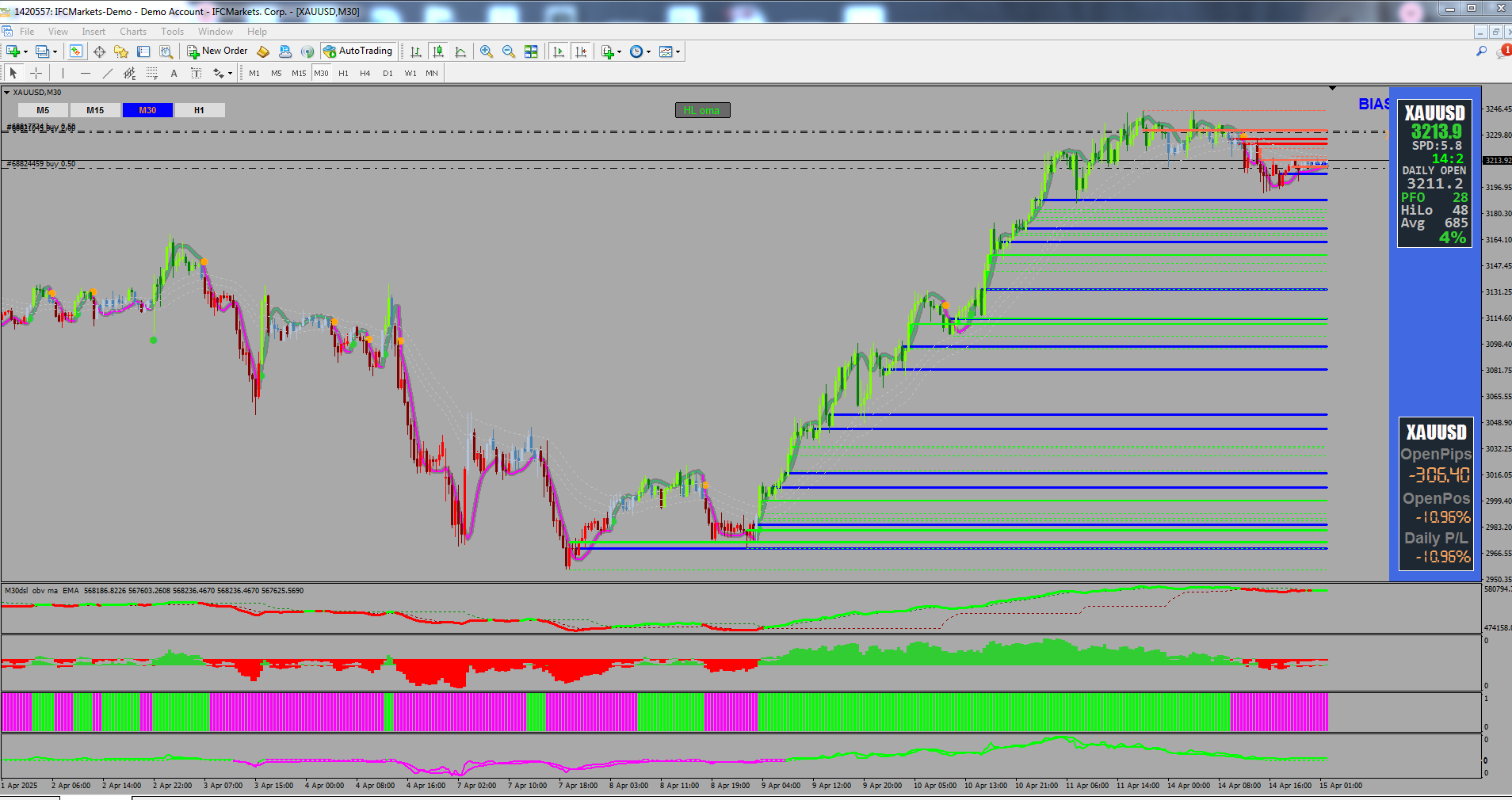Expand the Indicators dropdown arrow
The width and height of the screenshot is (1512, 800).
pos(619,52)
